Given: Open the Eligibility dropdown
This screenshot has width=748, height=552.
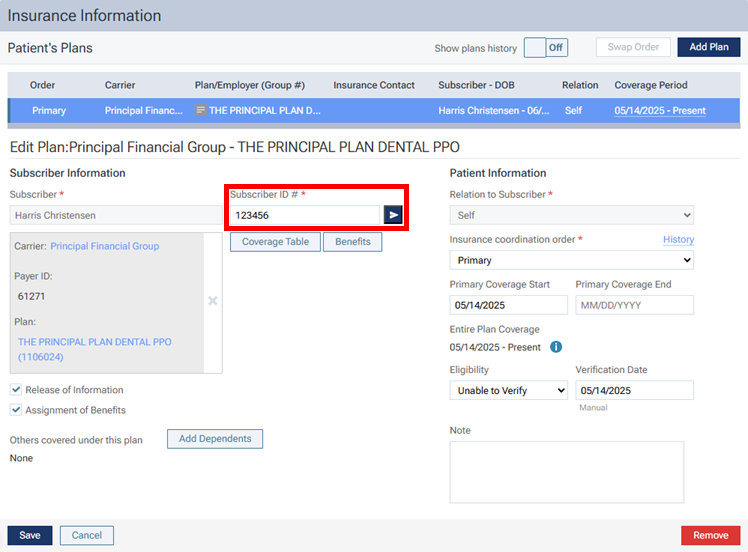Looking at the screenshot, I should click(509, 390).
